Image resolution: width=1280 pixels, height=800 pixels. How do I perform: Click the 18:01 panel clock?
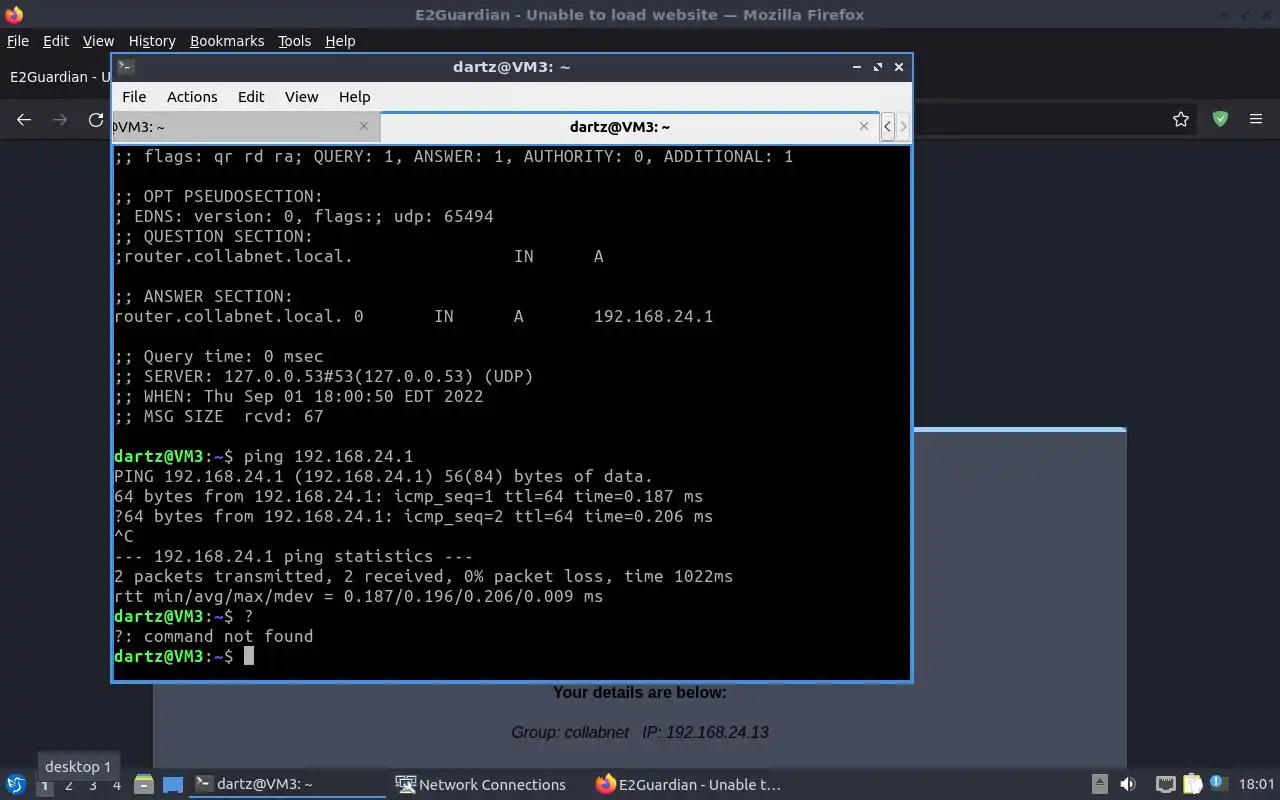coord(1256,785)
